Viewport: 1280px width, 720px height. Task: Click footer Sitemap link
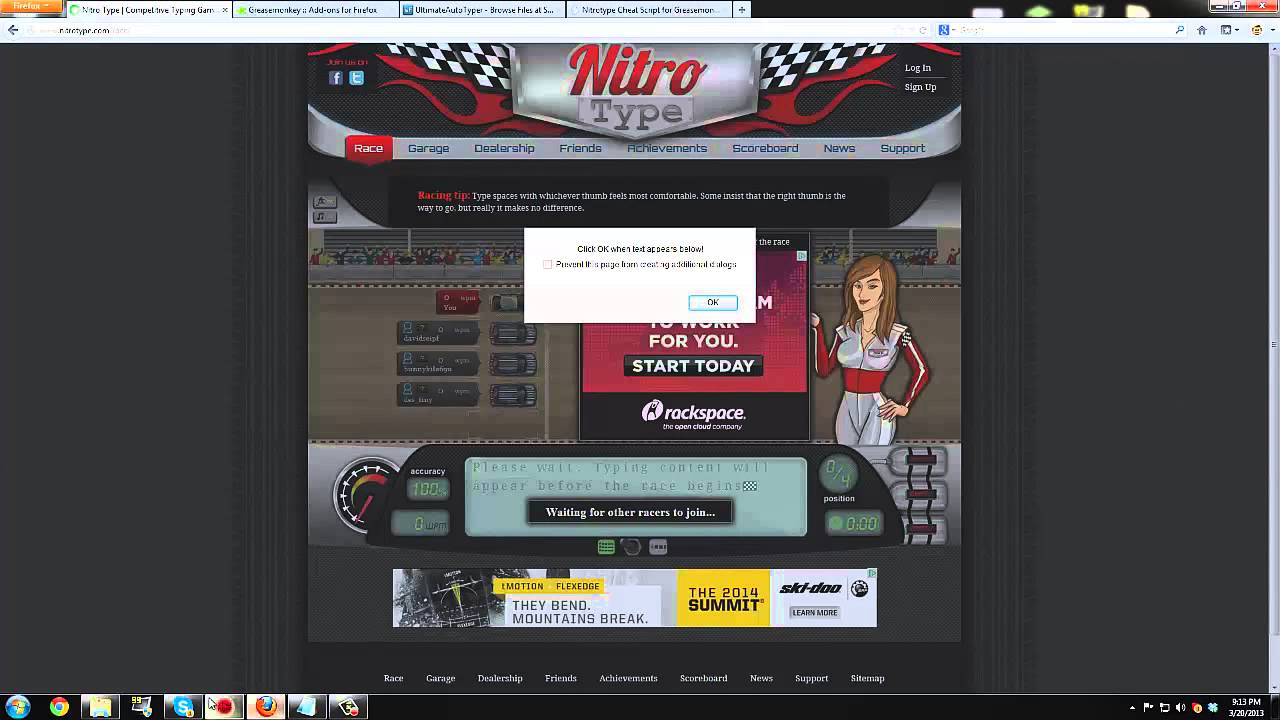pos(867,678)
